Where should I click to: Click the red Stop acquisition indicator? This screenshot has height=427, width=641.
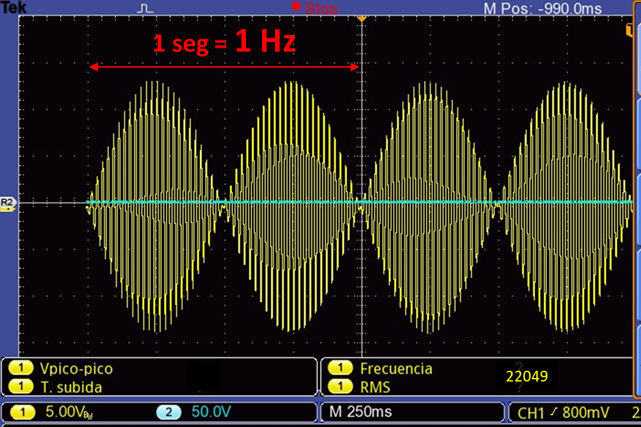click(315, 8)
